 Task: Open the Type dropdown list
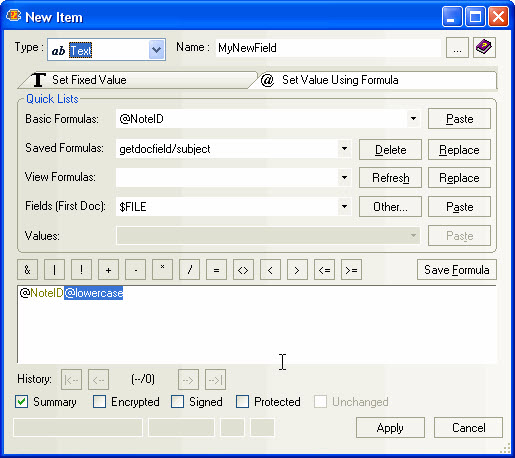coord(157,50)
